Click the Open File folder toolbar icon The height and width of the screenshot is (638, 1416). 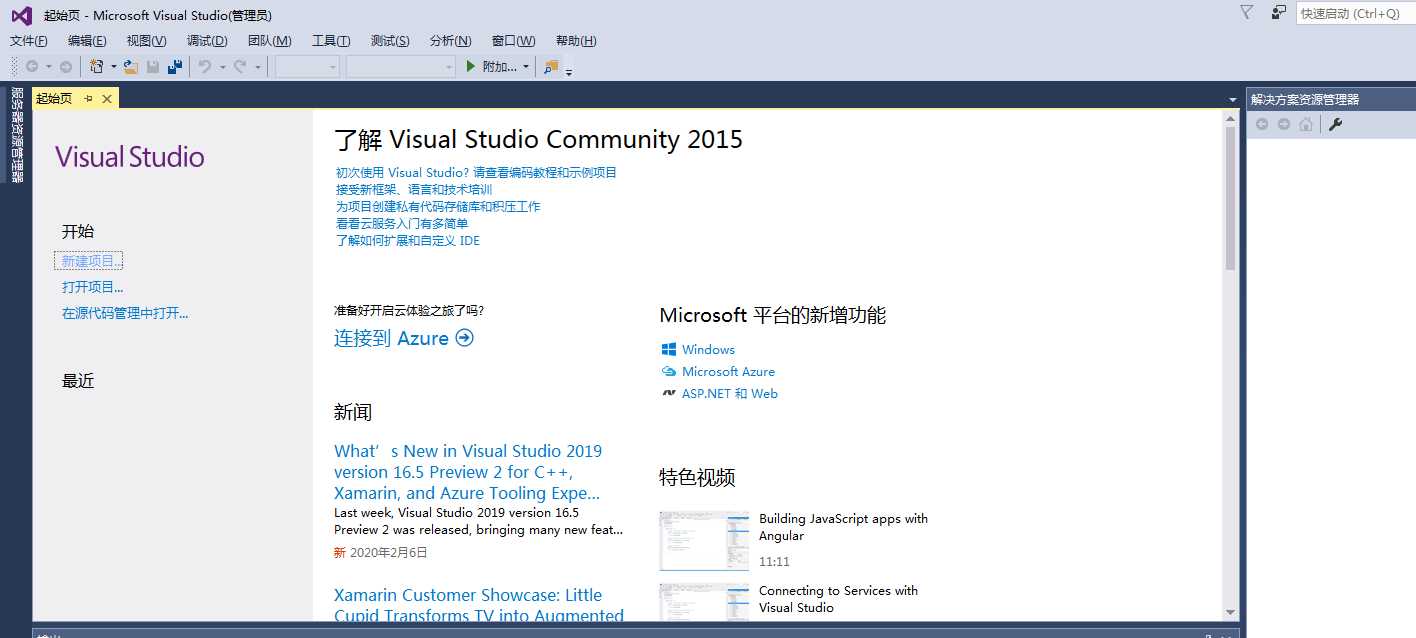point(130,67)
